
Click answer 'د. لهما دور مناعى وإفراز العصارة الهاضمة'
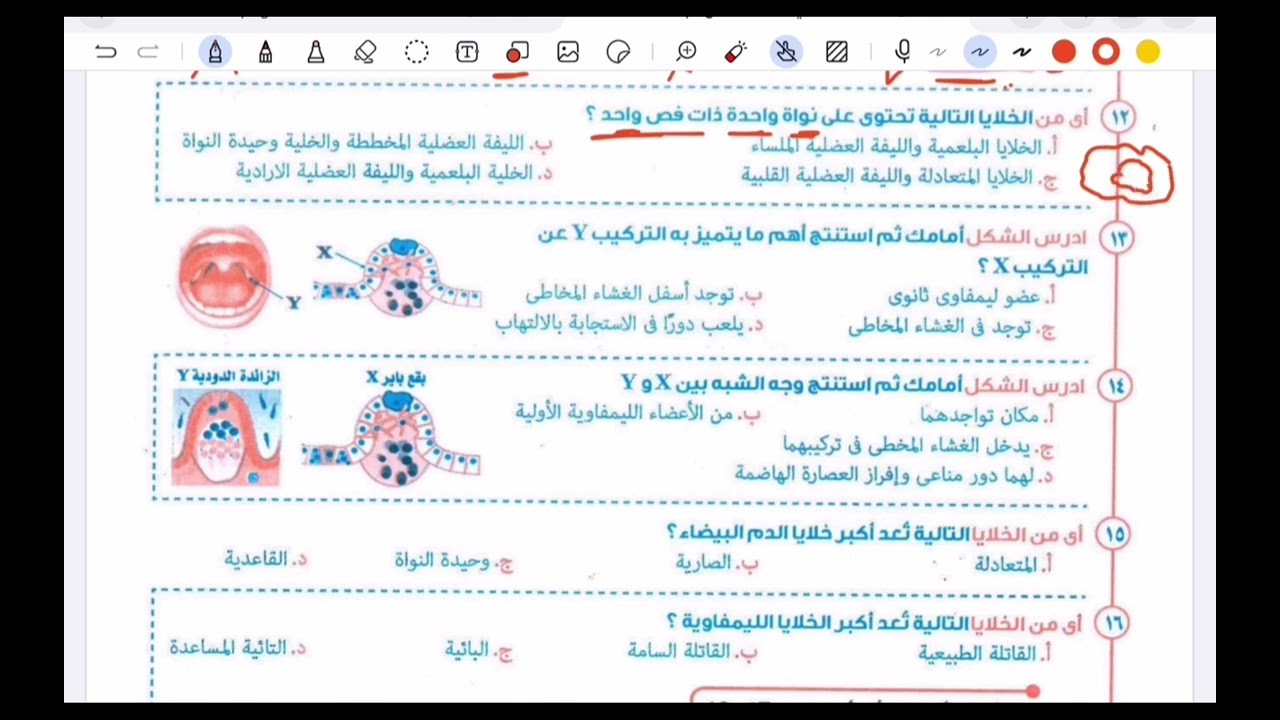pos(894,475)
